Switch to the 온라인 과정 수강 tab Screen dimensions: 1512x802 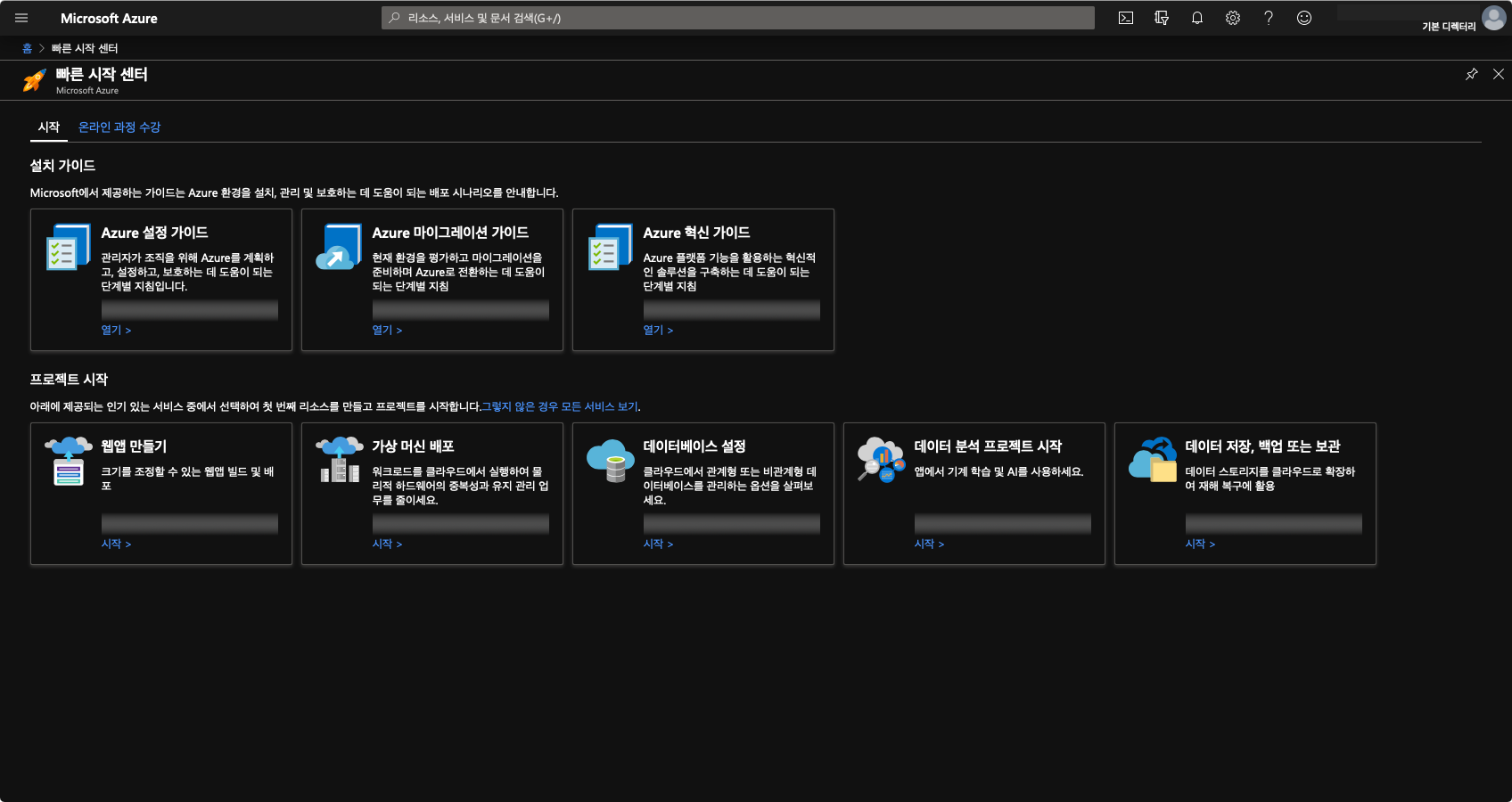[119, 127]
